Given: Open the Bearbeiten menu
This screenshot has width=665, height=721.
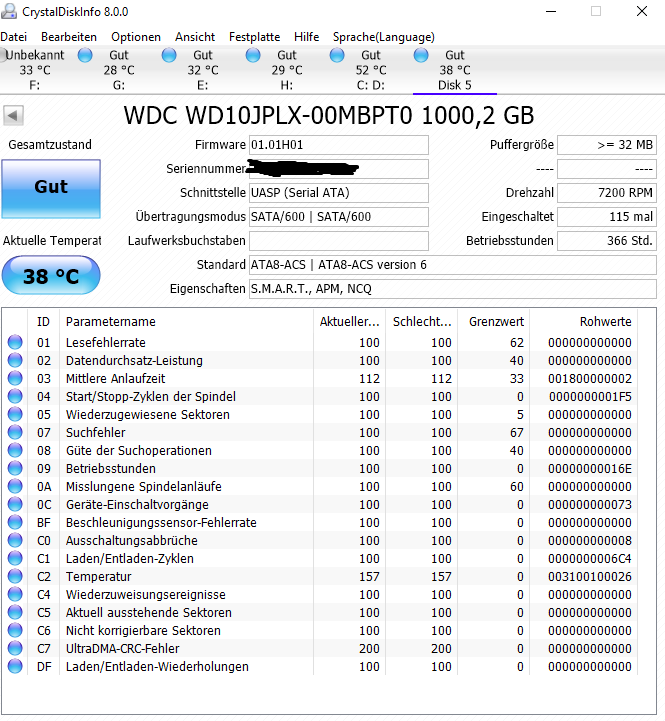Looking at the screenshot, I should pyautogui.click(x=69, y=37).
